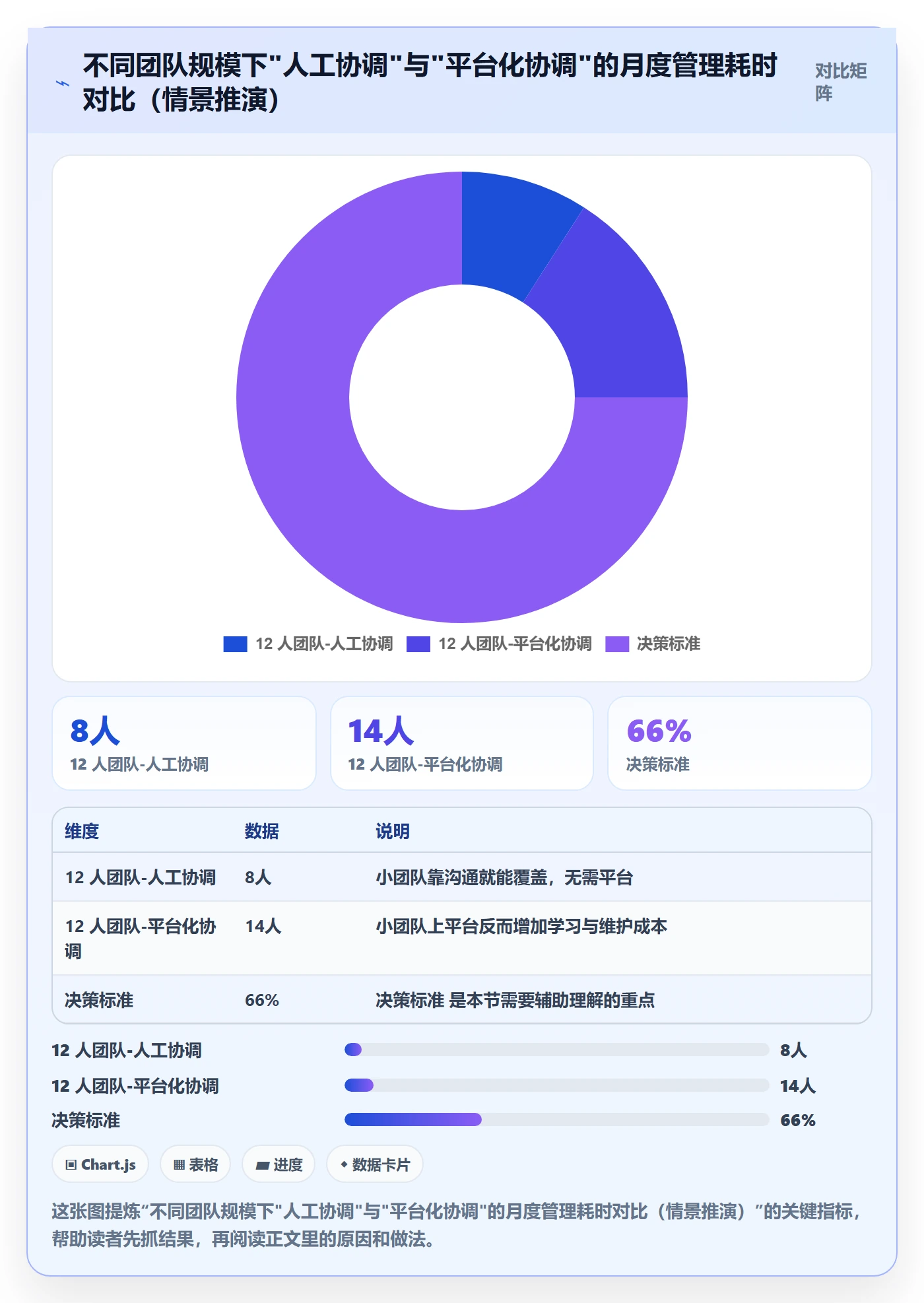Toggle the 决策标准 legend item
924x1303 pixels.
pyautogui.click(x=653, y=644)
